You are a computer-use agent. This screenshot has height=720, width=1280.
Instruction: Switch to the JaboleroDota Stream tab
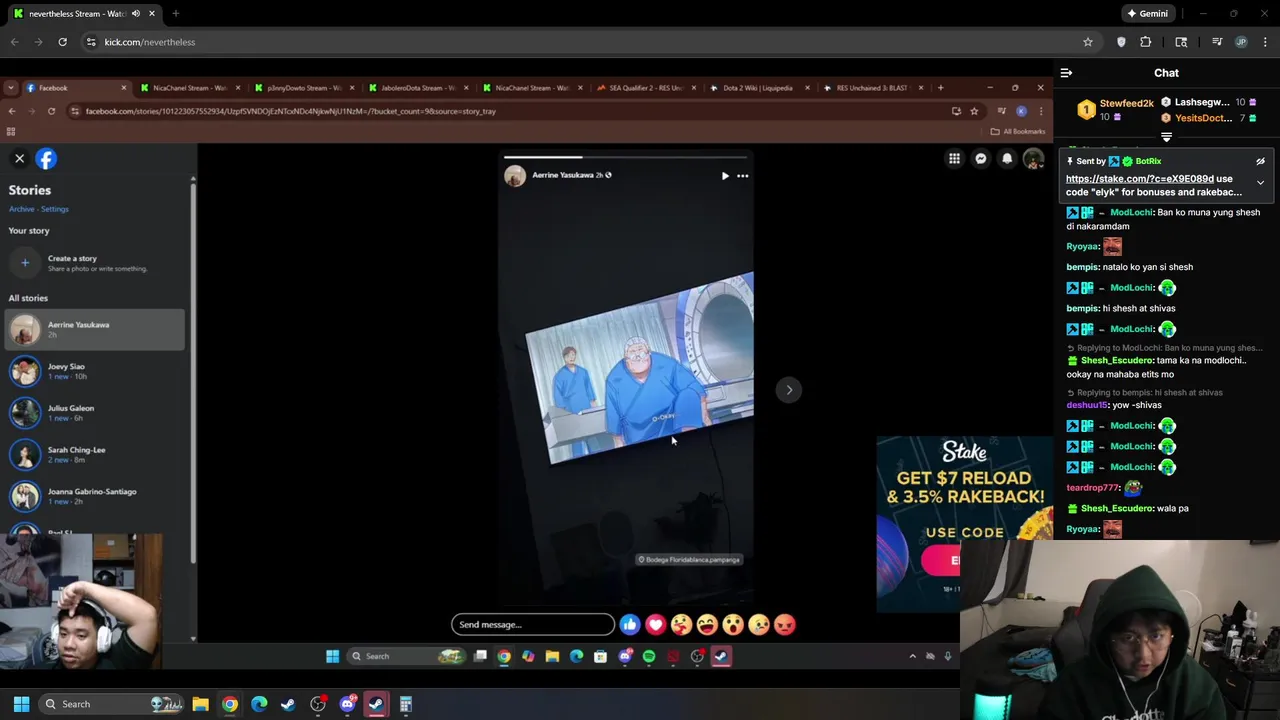417,88
